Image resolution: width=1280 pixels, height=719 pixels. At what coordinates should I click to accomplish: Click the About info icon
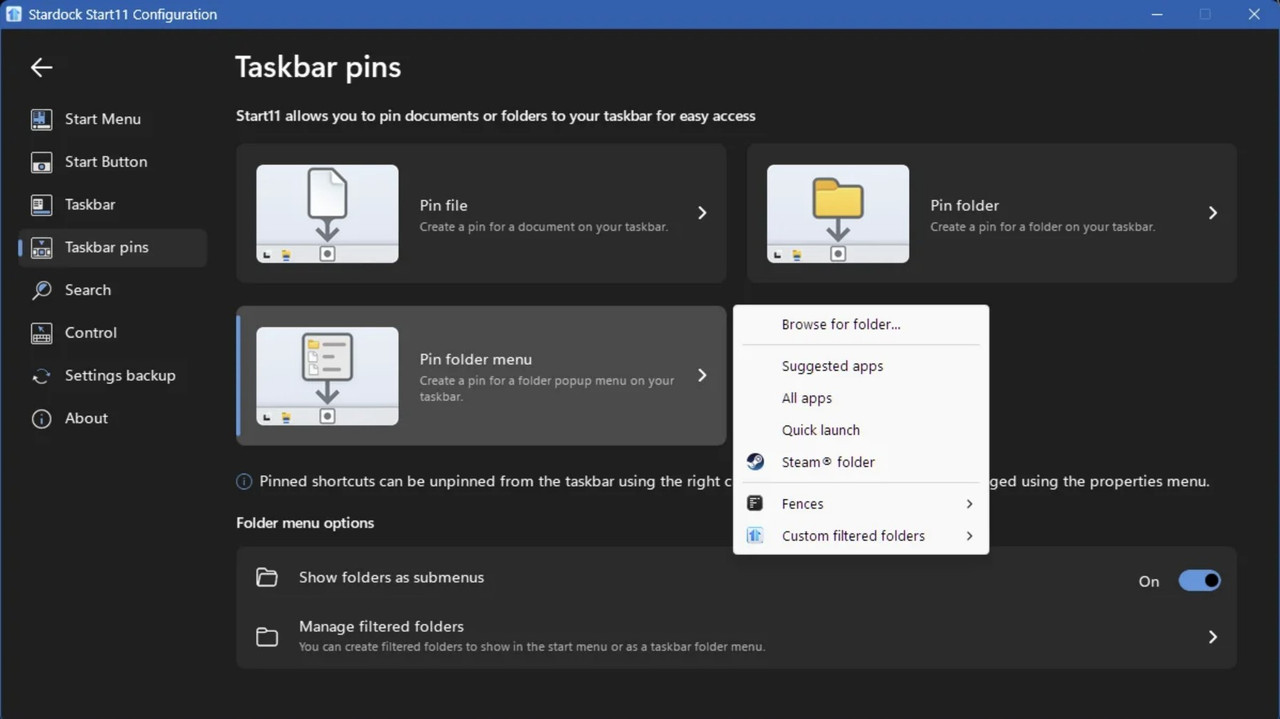click(41, 419)
